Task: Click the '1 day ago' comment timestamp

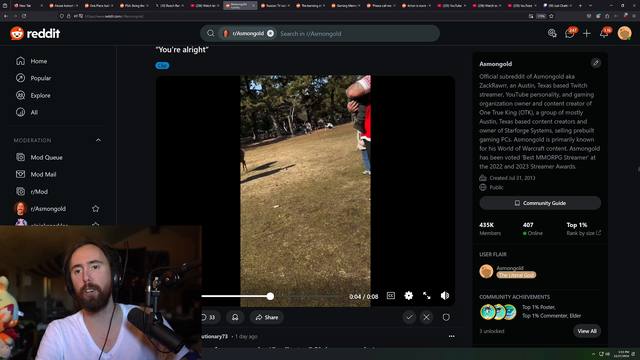Action: (246, 336)
